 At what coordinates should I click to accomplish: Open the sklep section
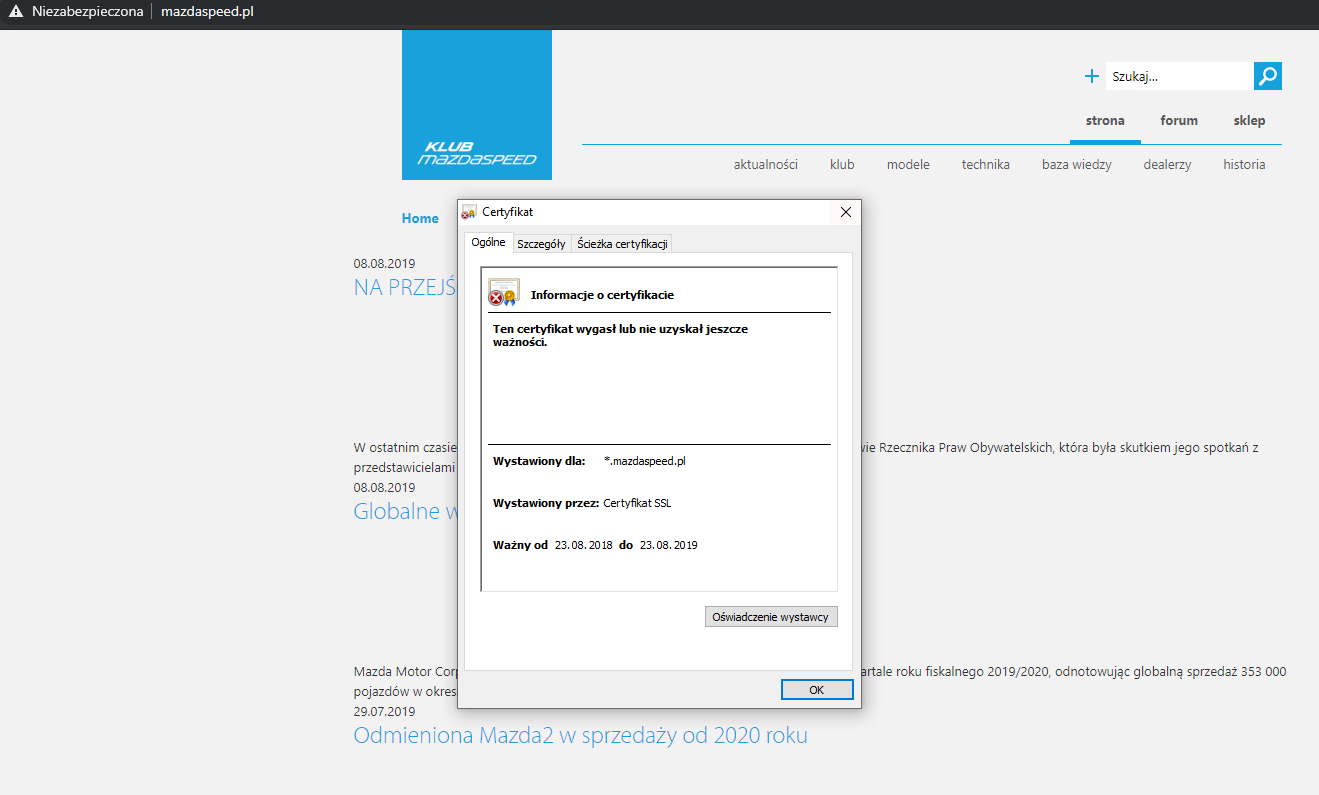pos(1249,120)
